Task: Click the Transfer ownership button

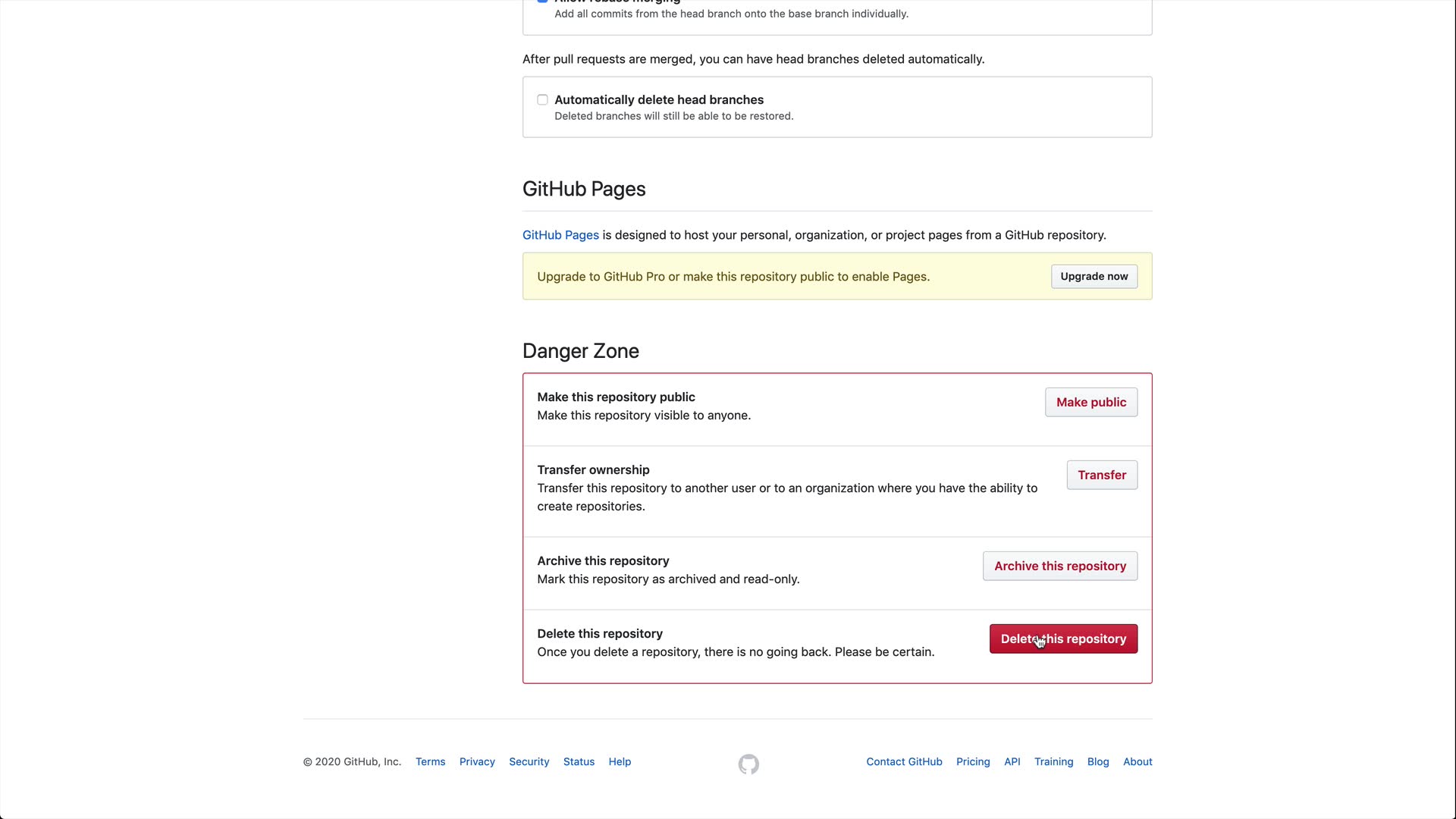Action: pyautogui.click(x=1101, y=475)
